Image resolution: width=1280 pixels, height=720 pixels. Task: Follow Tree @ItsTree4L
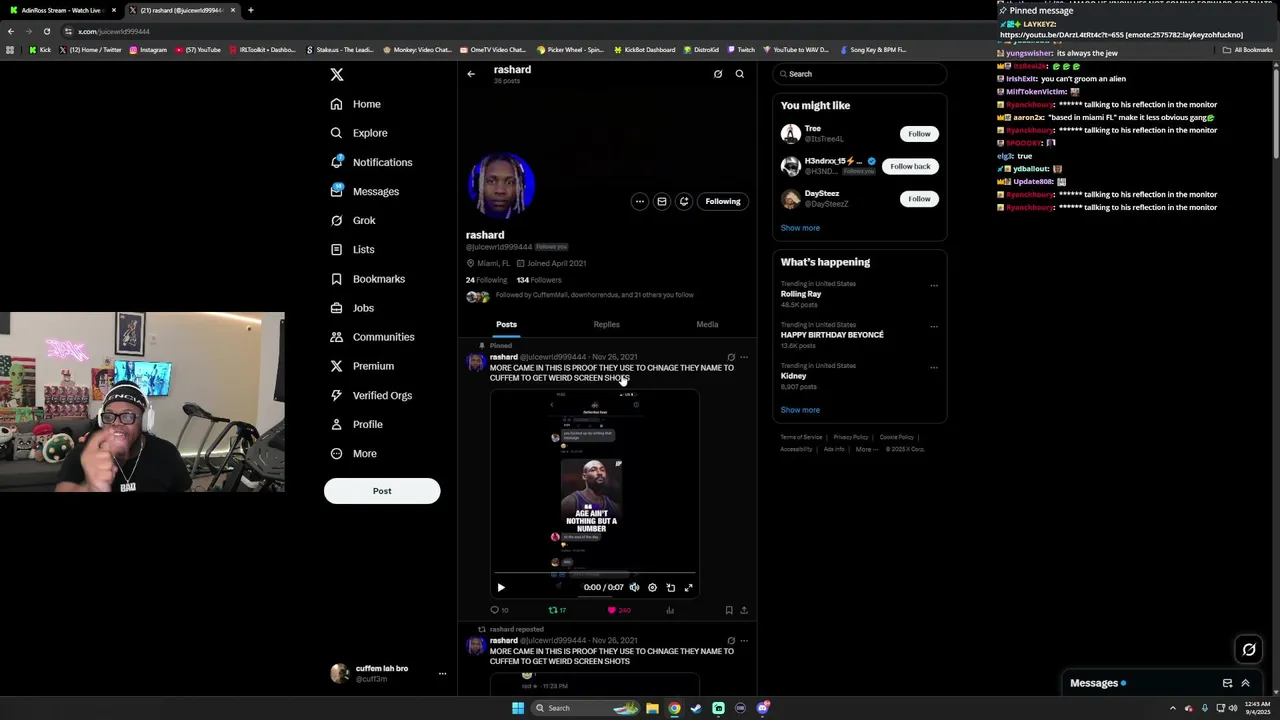(919, 134)
